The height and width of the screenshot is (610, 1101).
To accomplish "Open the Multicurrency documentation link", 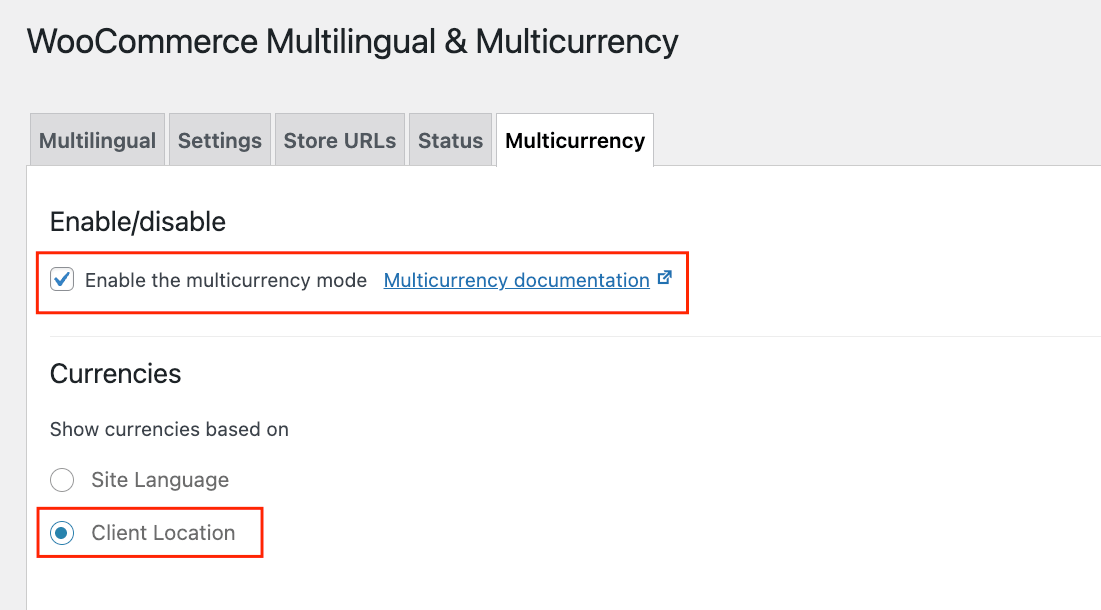I will 516,280.
